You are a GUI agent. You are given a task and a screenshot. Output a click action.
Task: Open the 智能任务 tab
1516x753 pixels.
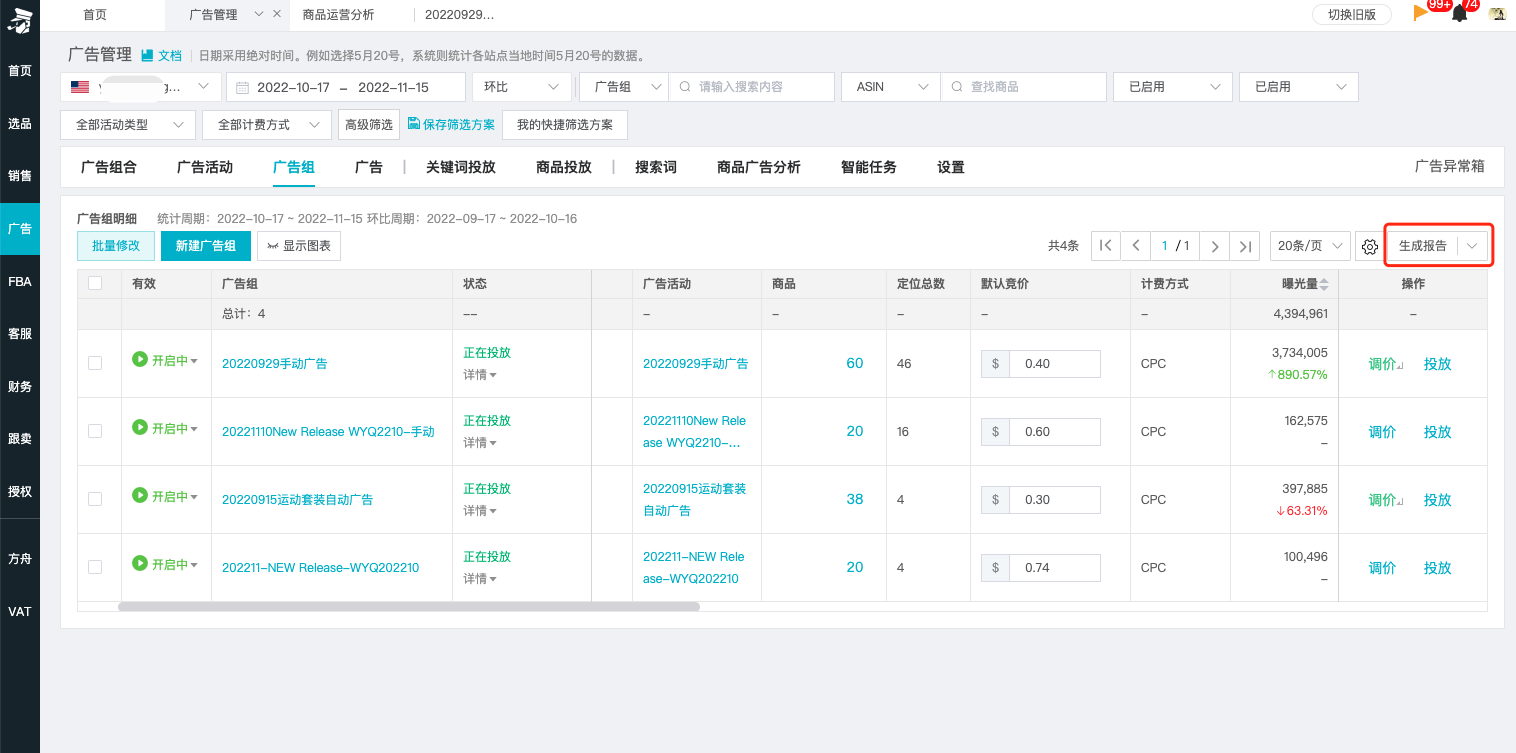click(869, 167)
